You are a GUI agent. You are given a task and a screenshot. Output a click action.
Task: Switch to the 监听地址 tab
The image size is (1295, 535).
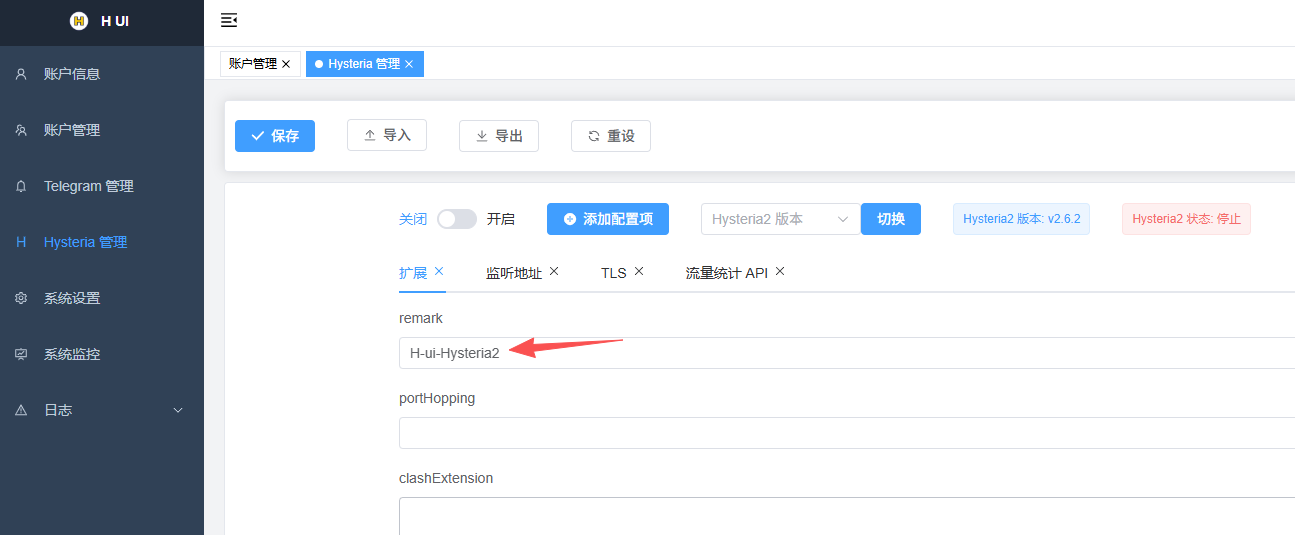(x=513, y=273)
